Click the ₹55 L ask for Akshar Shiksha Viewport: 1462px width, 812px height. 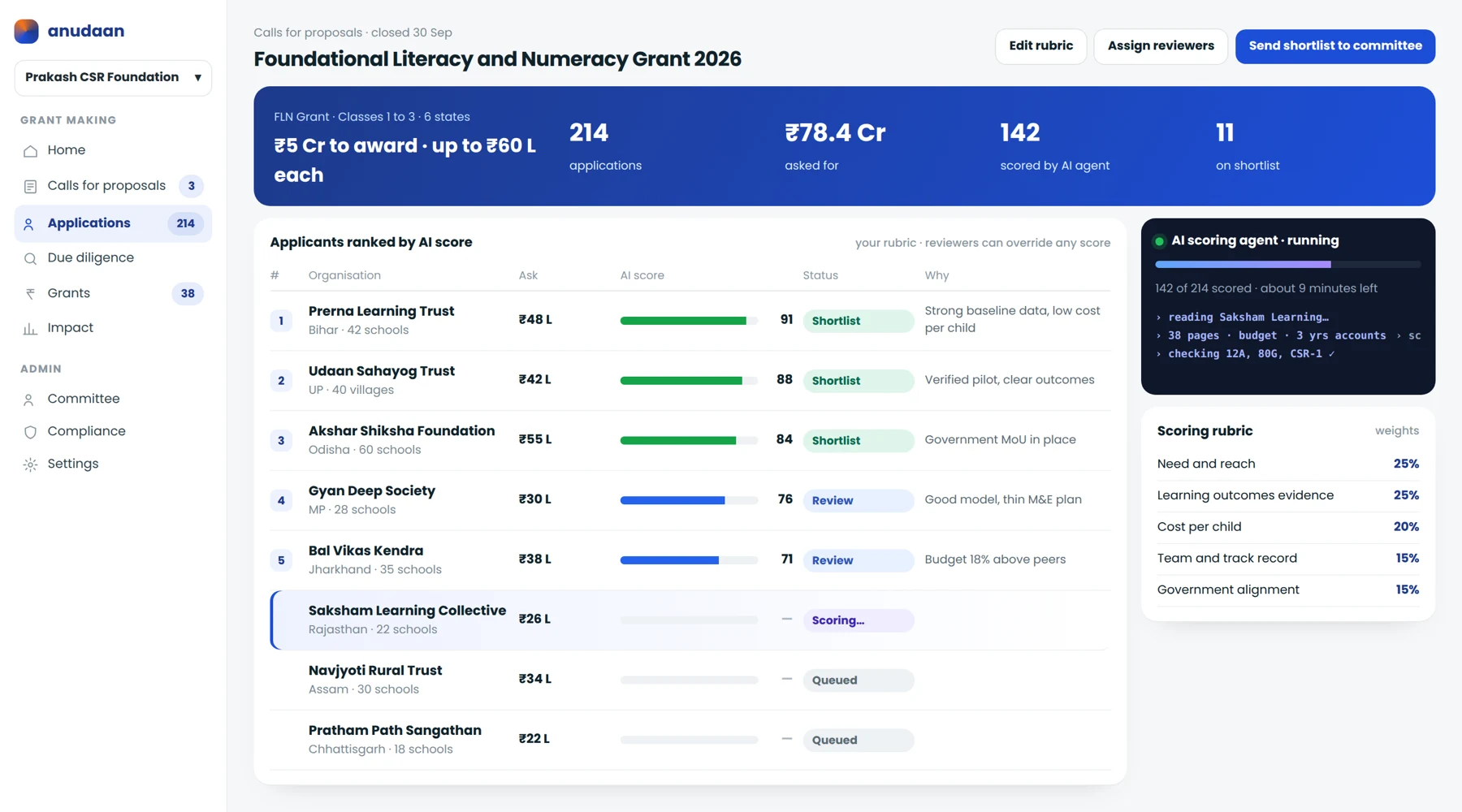535,440
